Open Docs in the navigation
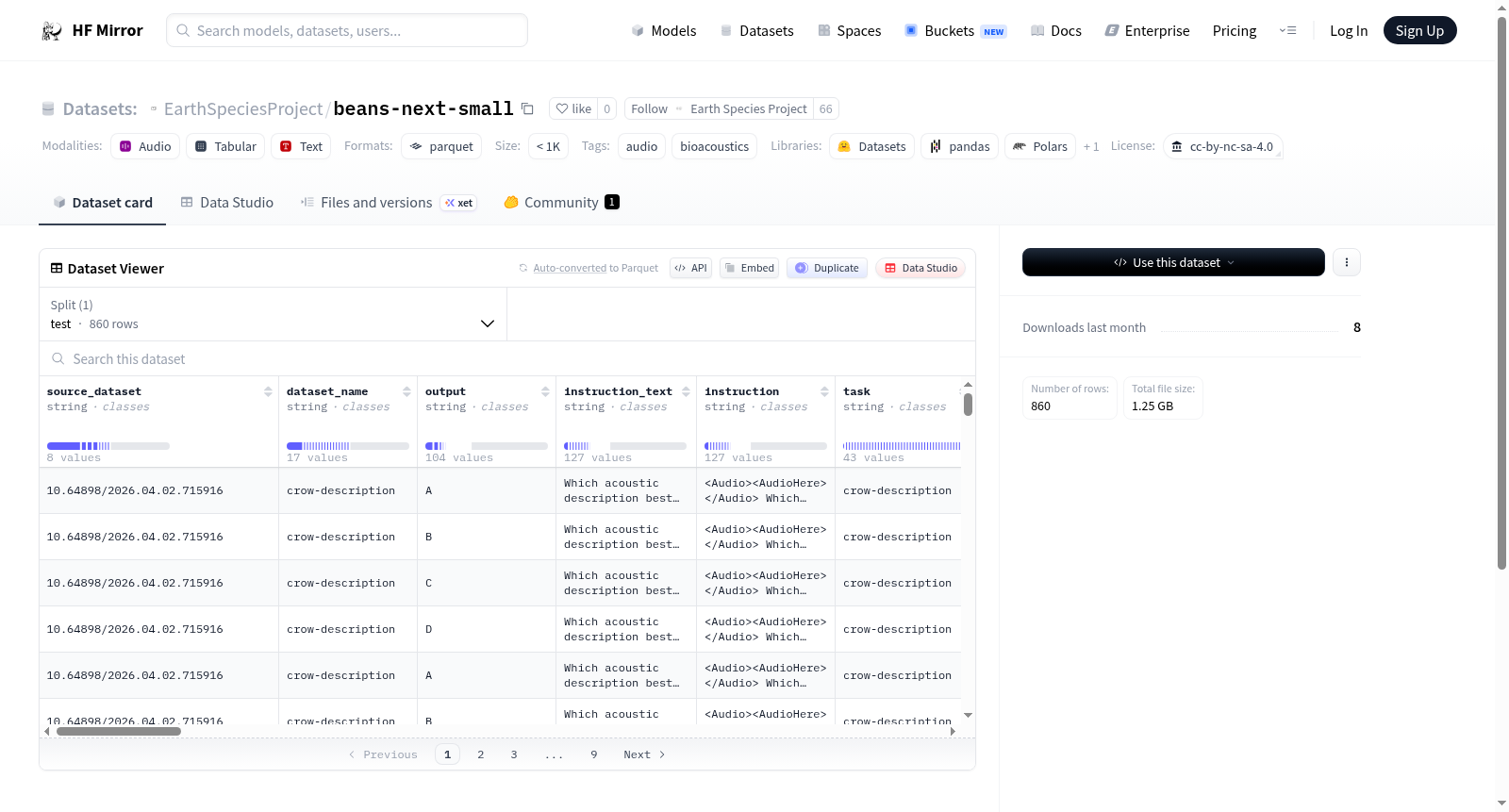Image resolution: width=1509 pixels, height=812 pixels. pyautogui.click(x=1056, y=30)
